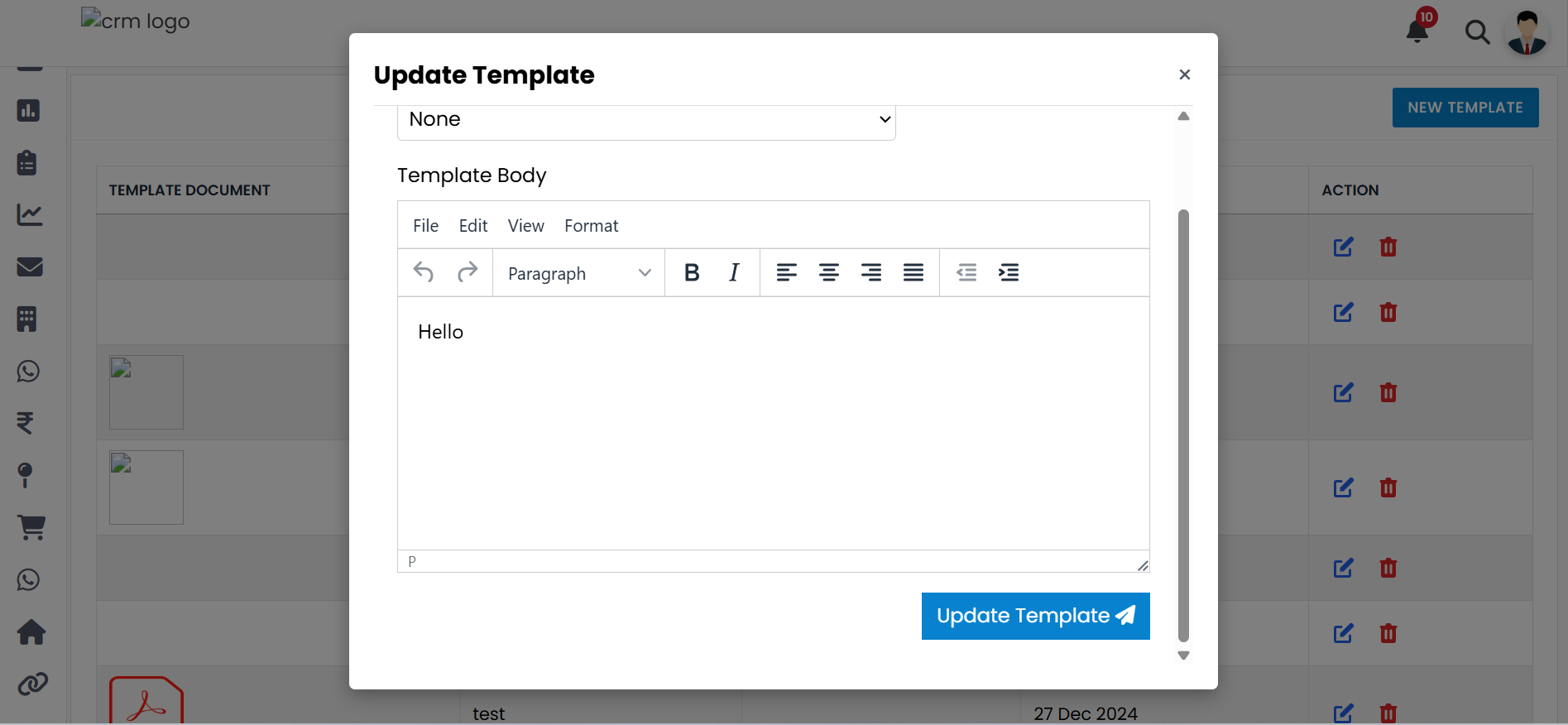1568x725 pixels.
Task: Align text to center
Action: [829, 272]
